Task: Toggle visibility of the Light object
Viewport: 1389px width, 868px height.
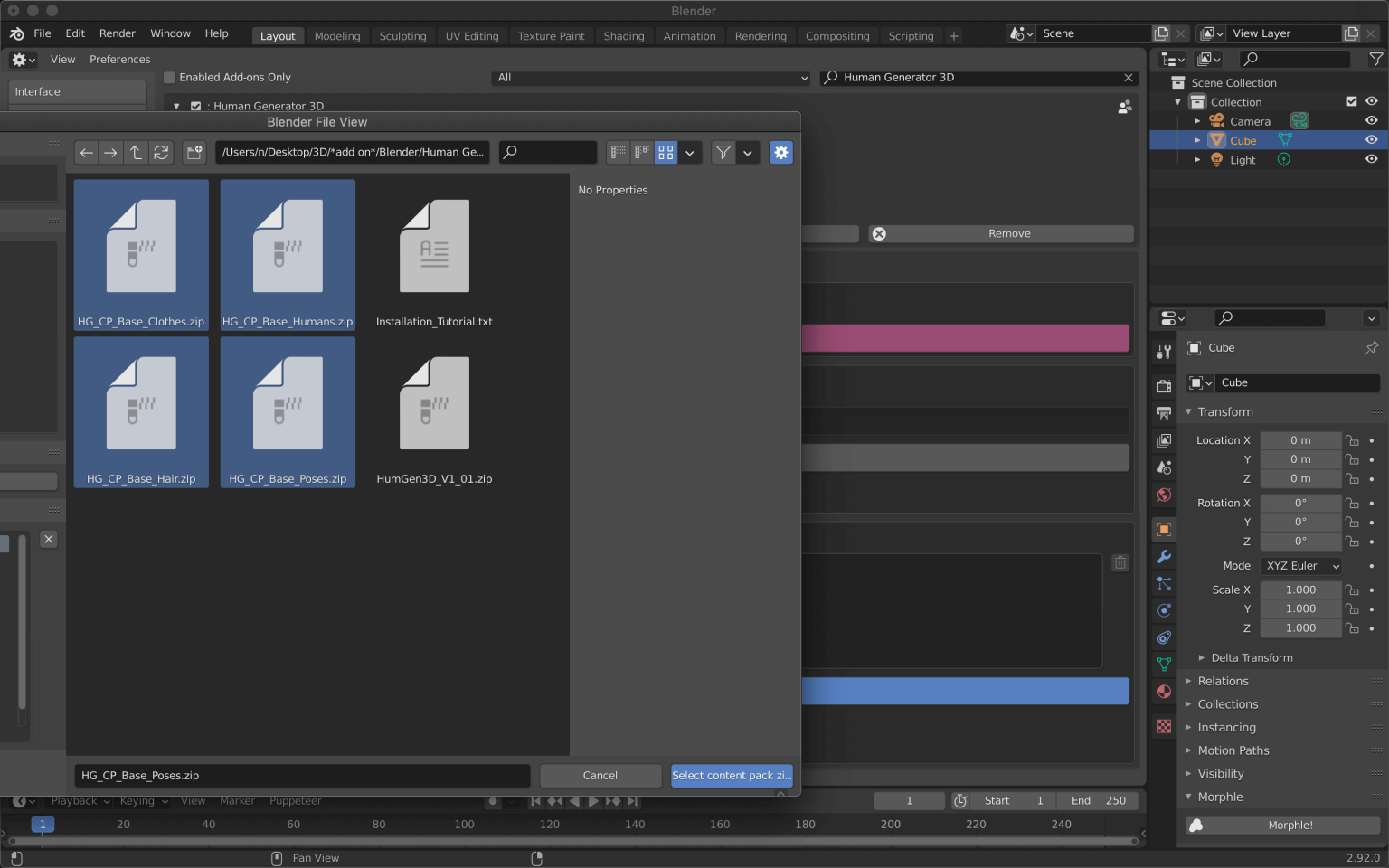Action: (1371, 159)
